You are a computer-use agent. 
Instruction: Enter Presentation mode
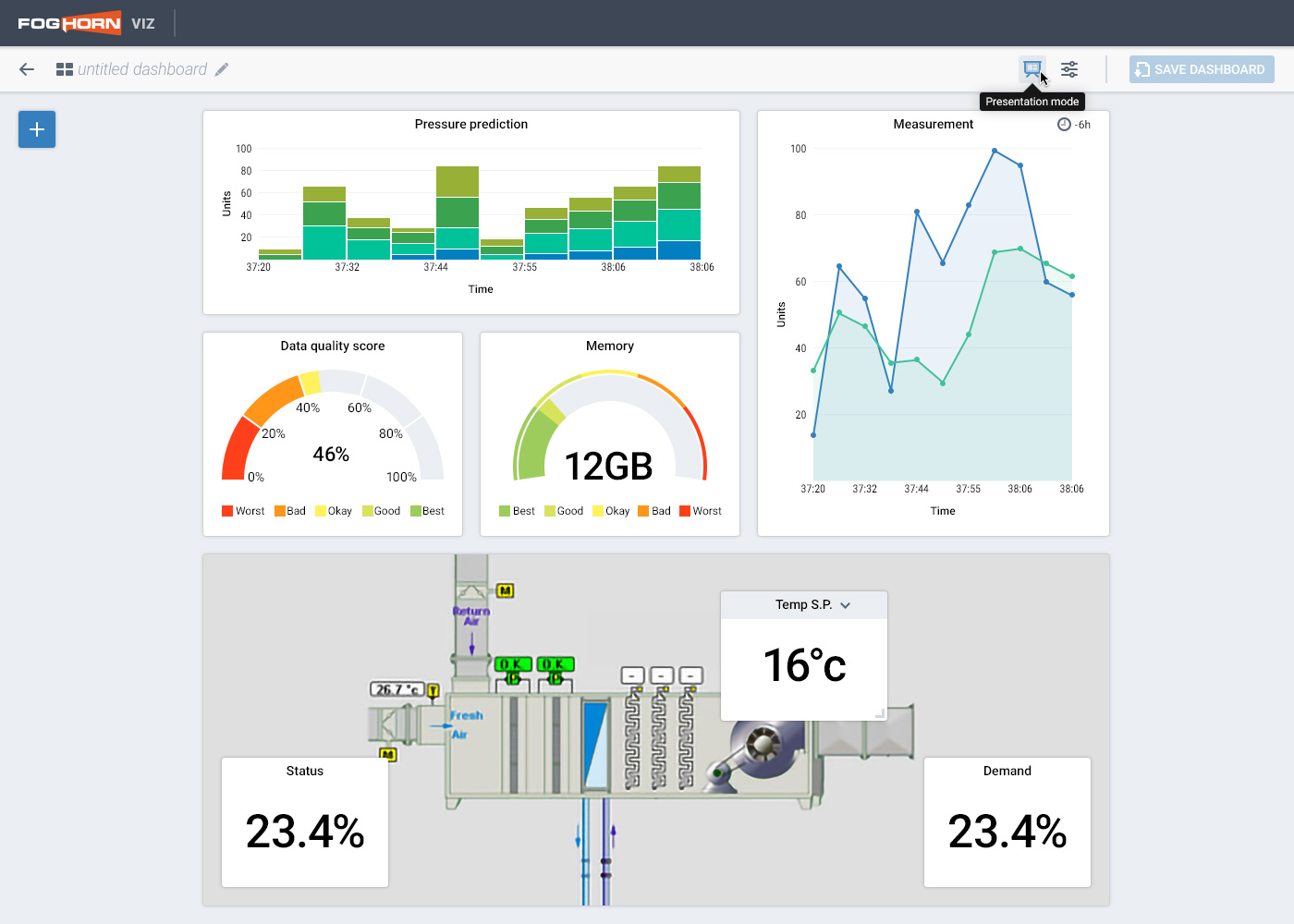[x=1032, y=68]
